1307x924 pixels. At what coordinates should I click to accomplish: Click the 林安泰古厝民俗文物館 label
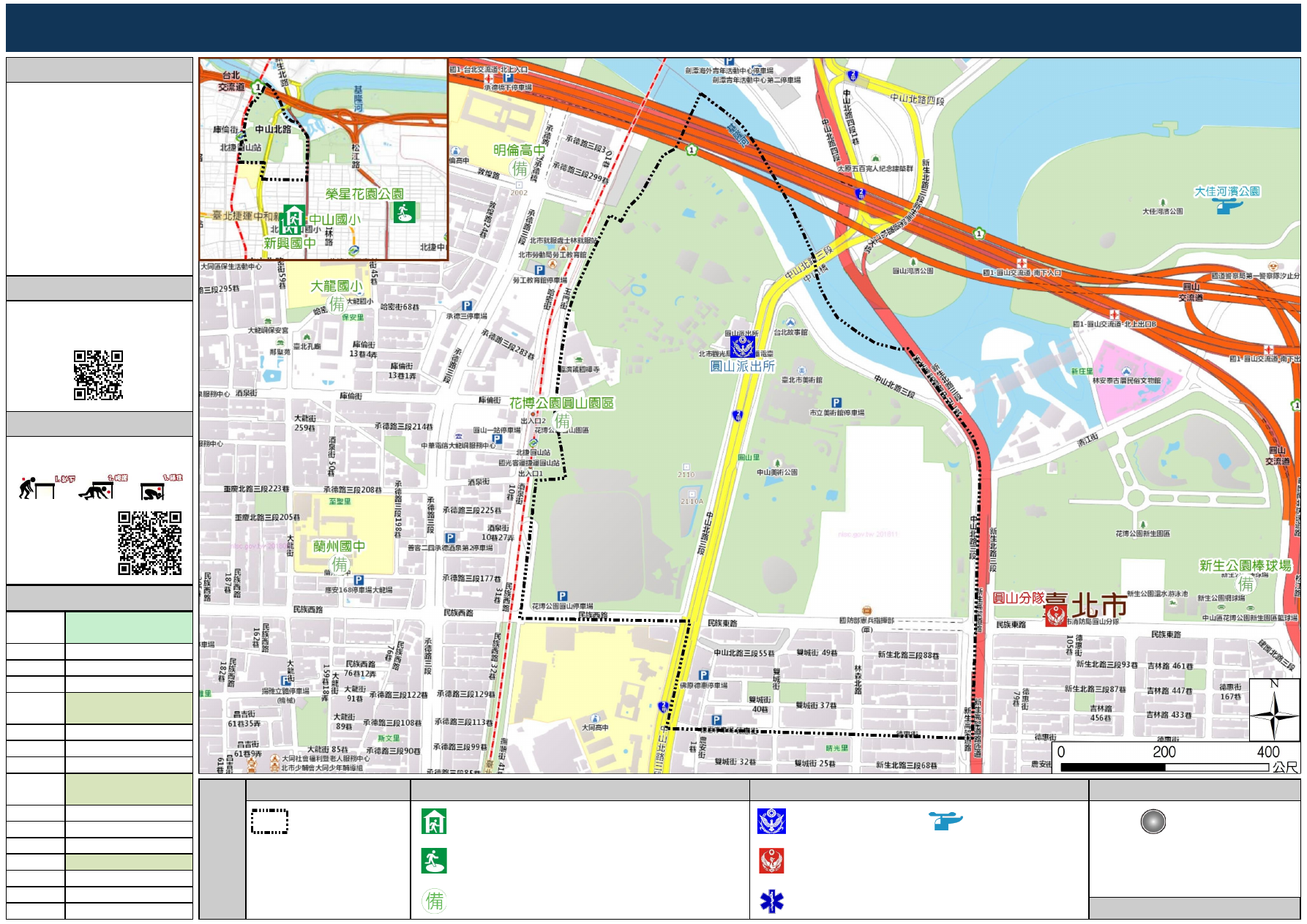[x=1126, y=380]
